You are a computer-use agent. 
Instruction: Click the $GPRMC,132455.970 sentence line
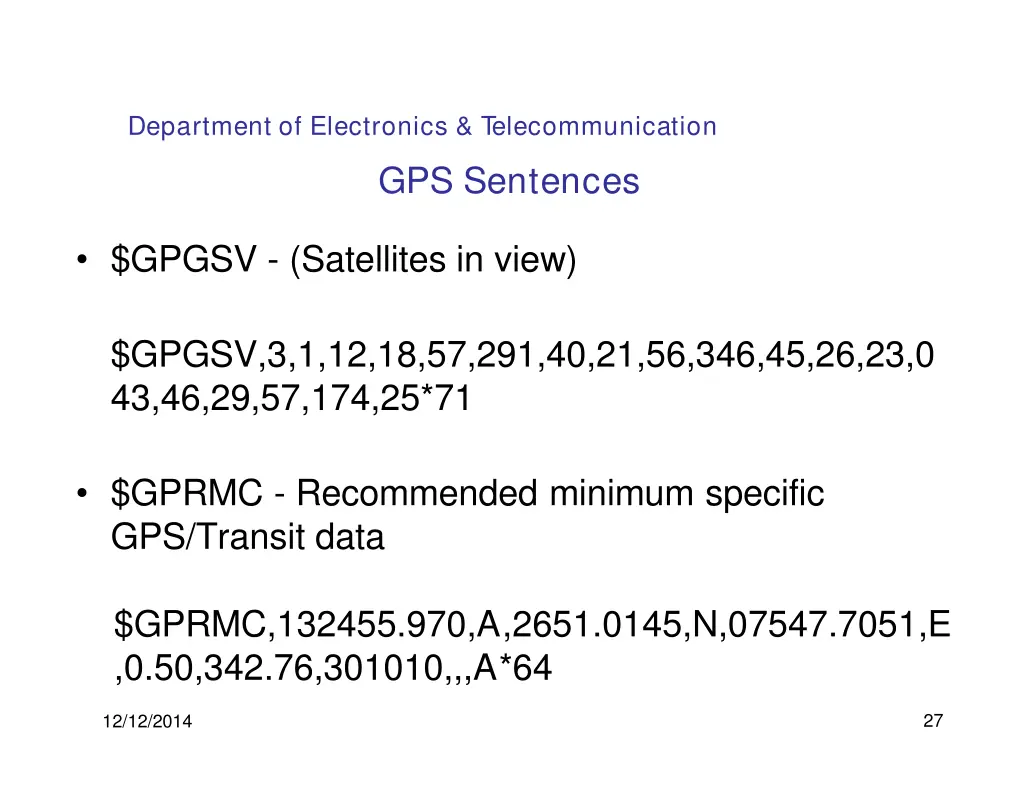pyautogui.click(x=532, y=624)
